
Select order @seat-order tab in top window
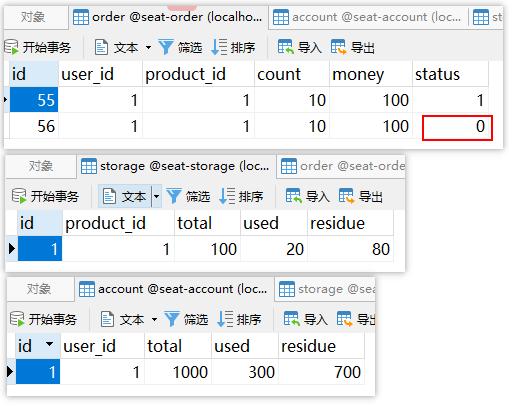[x=168, y=17]
